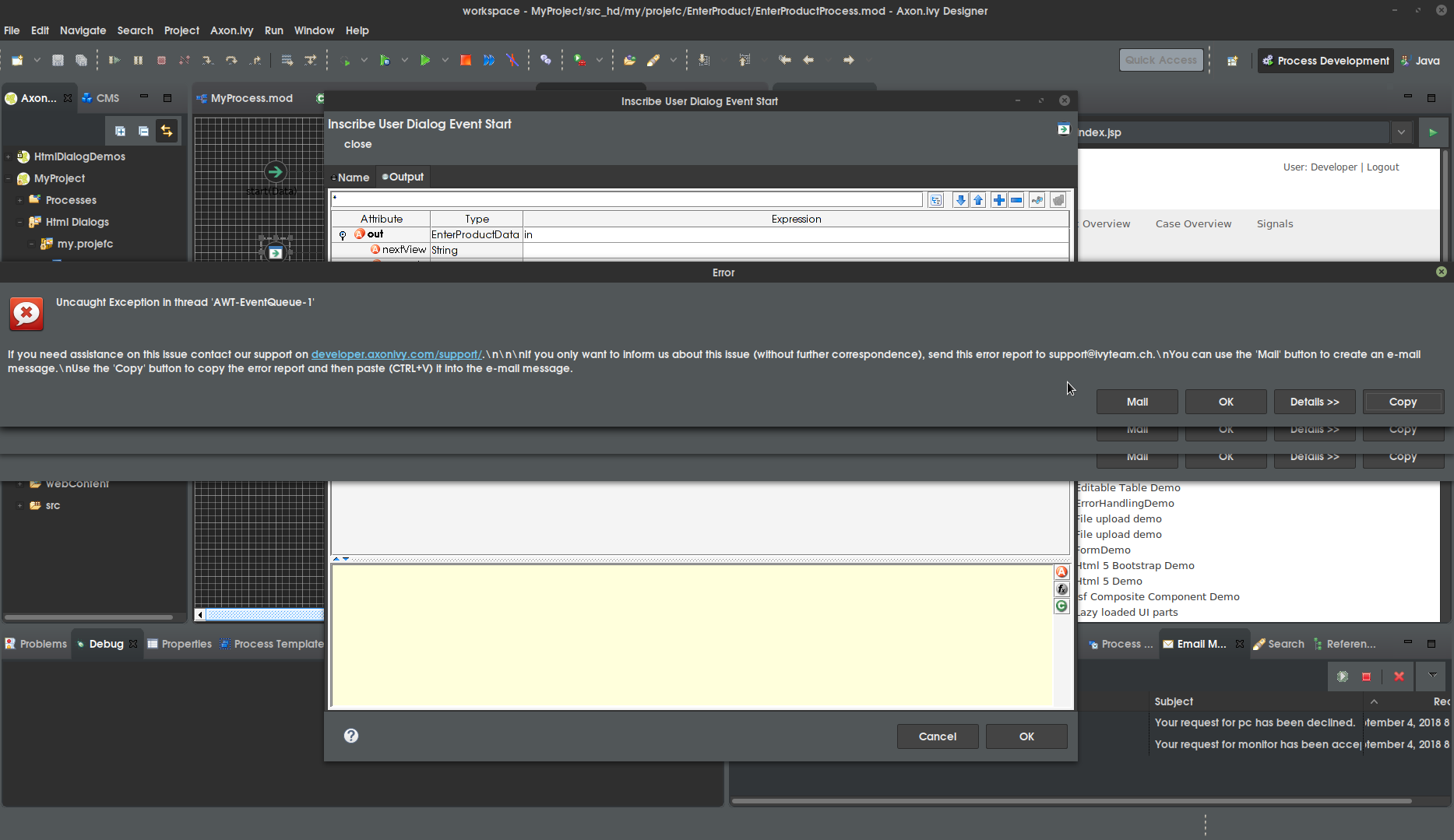This screenshot has height=840, width=1454.
Task: Click the red attribute browser icon beside code editor
Action: click(x=1061, y=571)
